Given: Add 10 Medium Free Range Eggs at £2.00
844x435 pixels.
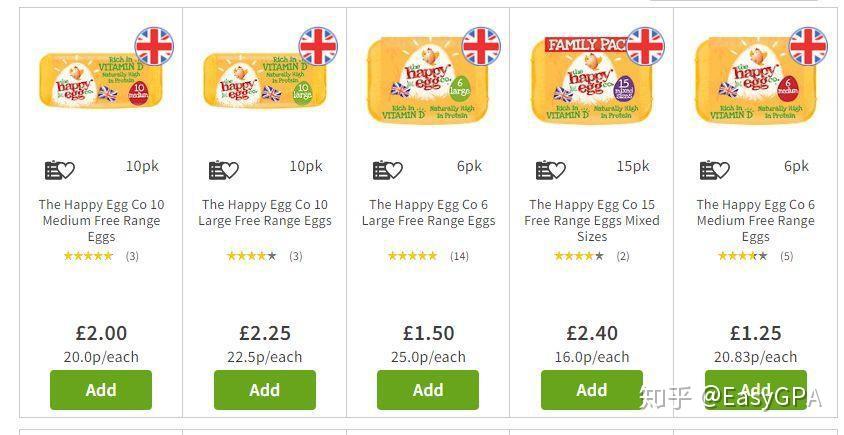Looking at the screenshot, I should point(101,390).
